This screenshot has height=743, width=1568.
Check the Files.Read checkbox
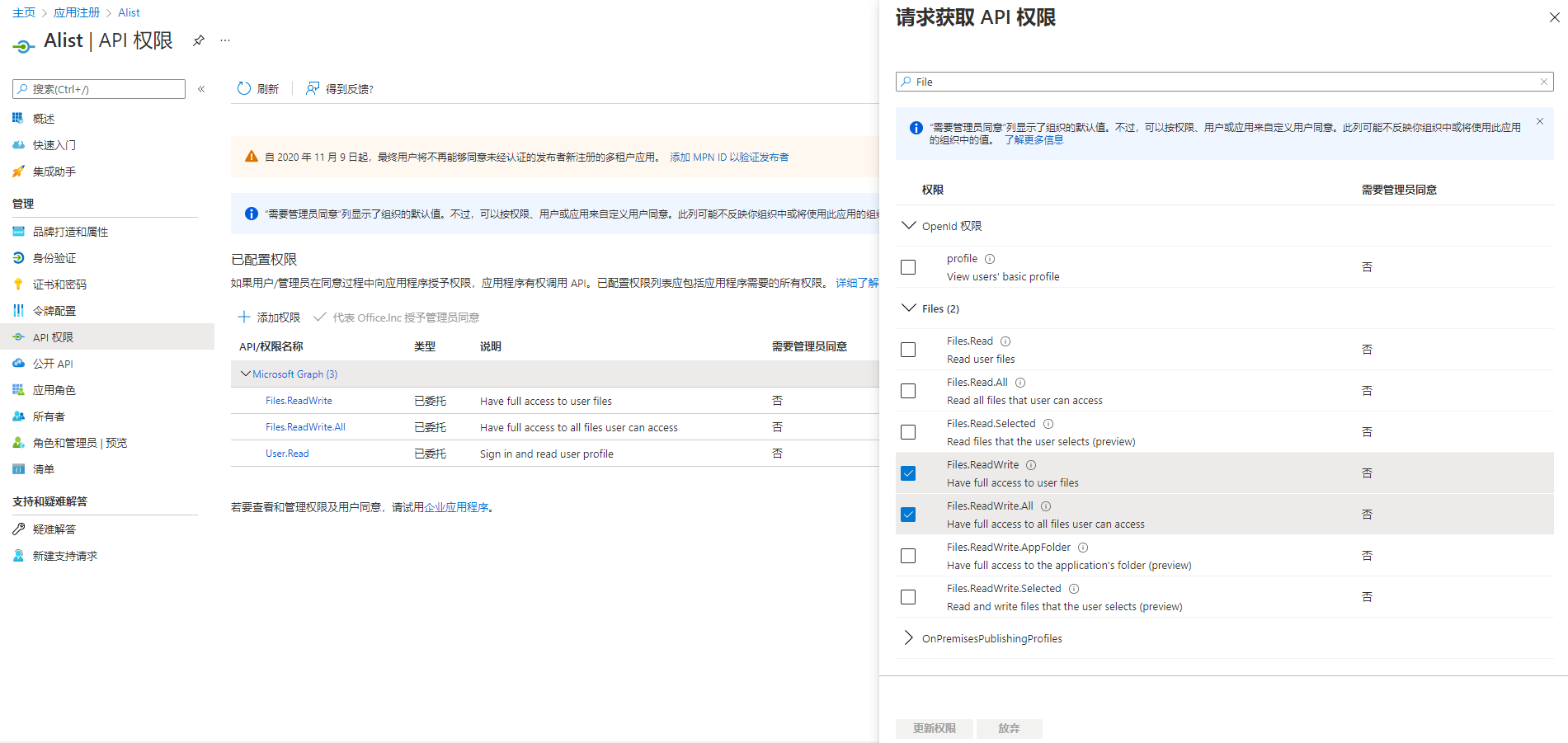click(x=908, y=350)
